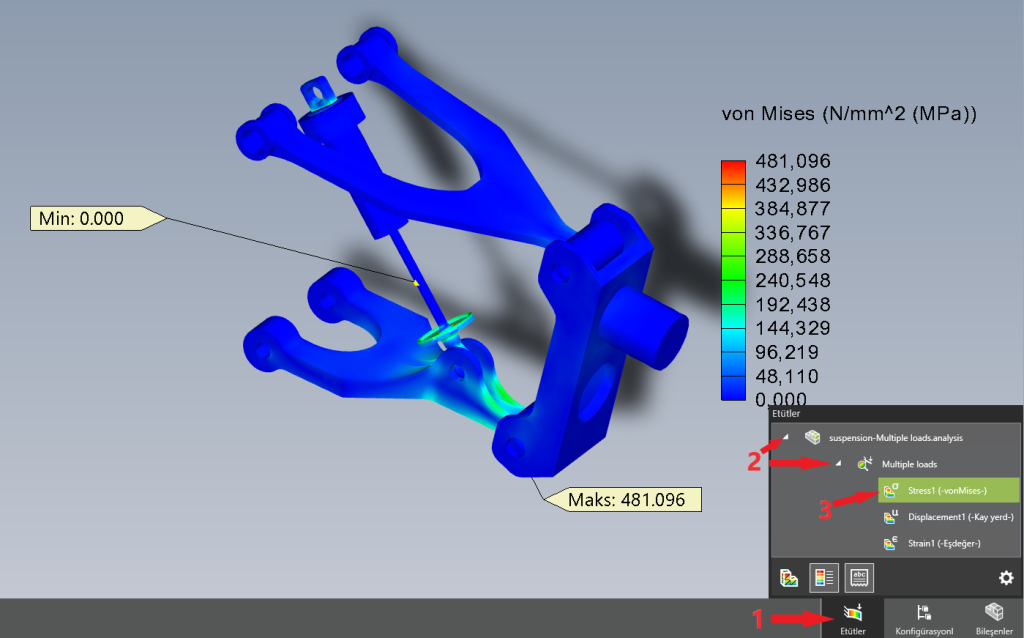Click the Strain1 epsilon plot icon
Image resolution: width=1024 pixels, height=638 pixels.
890,543
